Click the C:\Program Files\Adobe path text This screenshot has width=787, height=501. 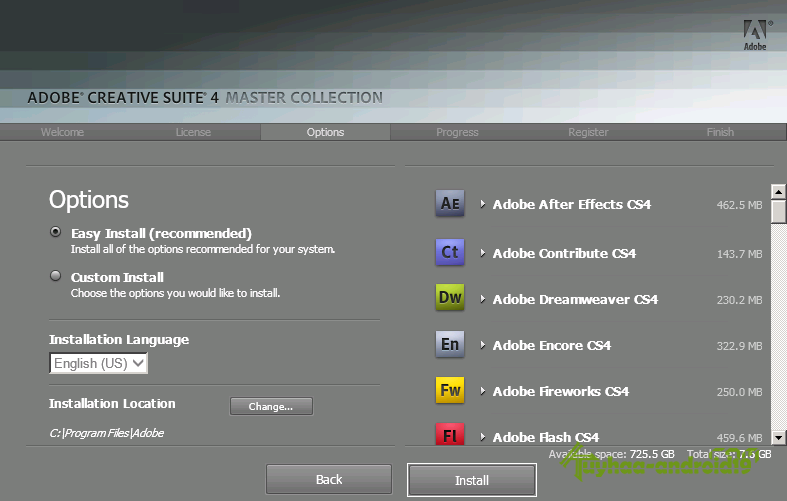click(106, 433)
